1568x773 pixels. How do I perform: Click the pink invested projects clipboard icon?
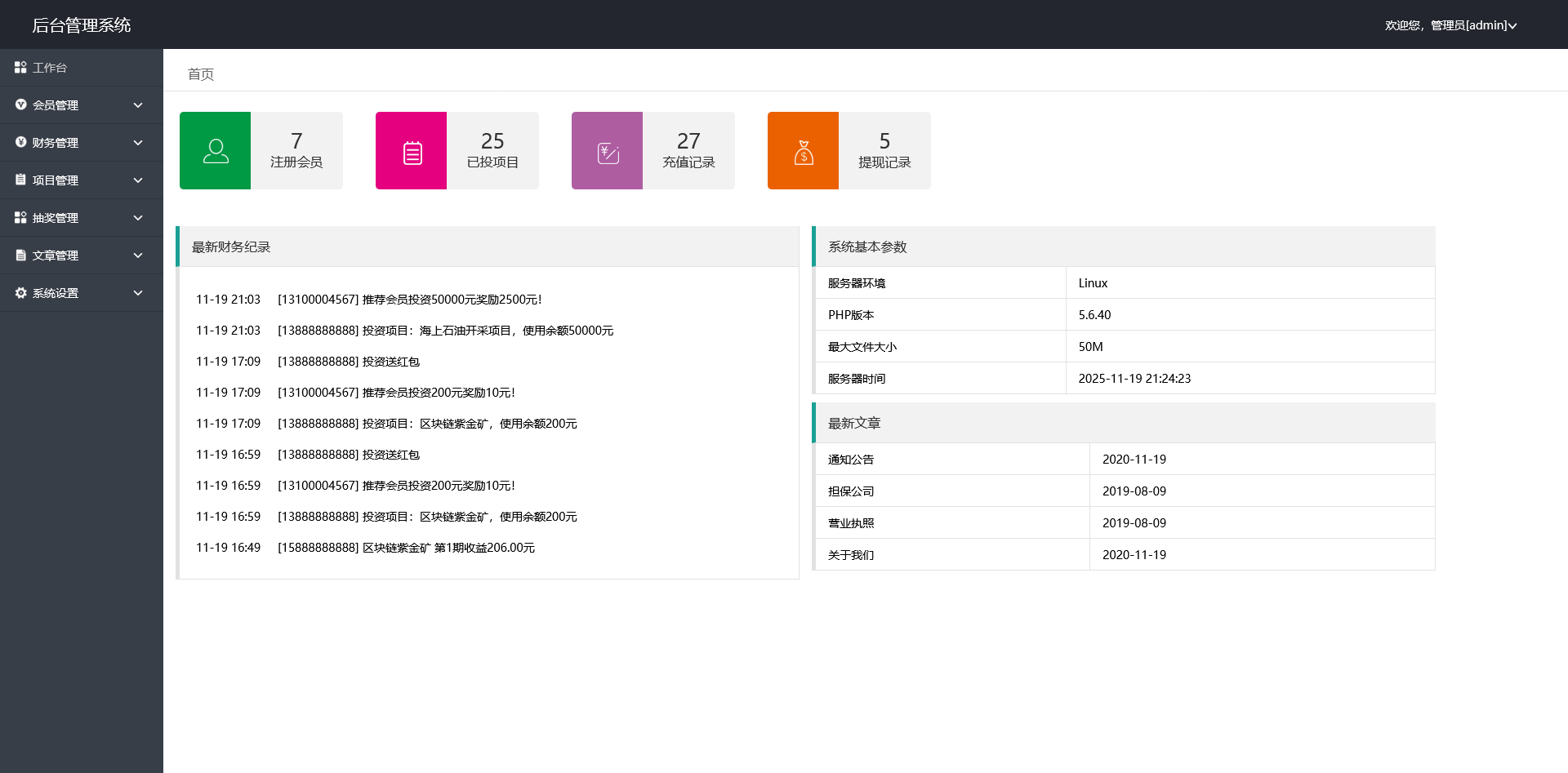[412, 152]
